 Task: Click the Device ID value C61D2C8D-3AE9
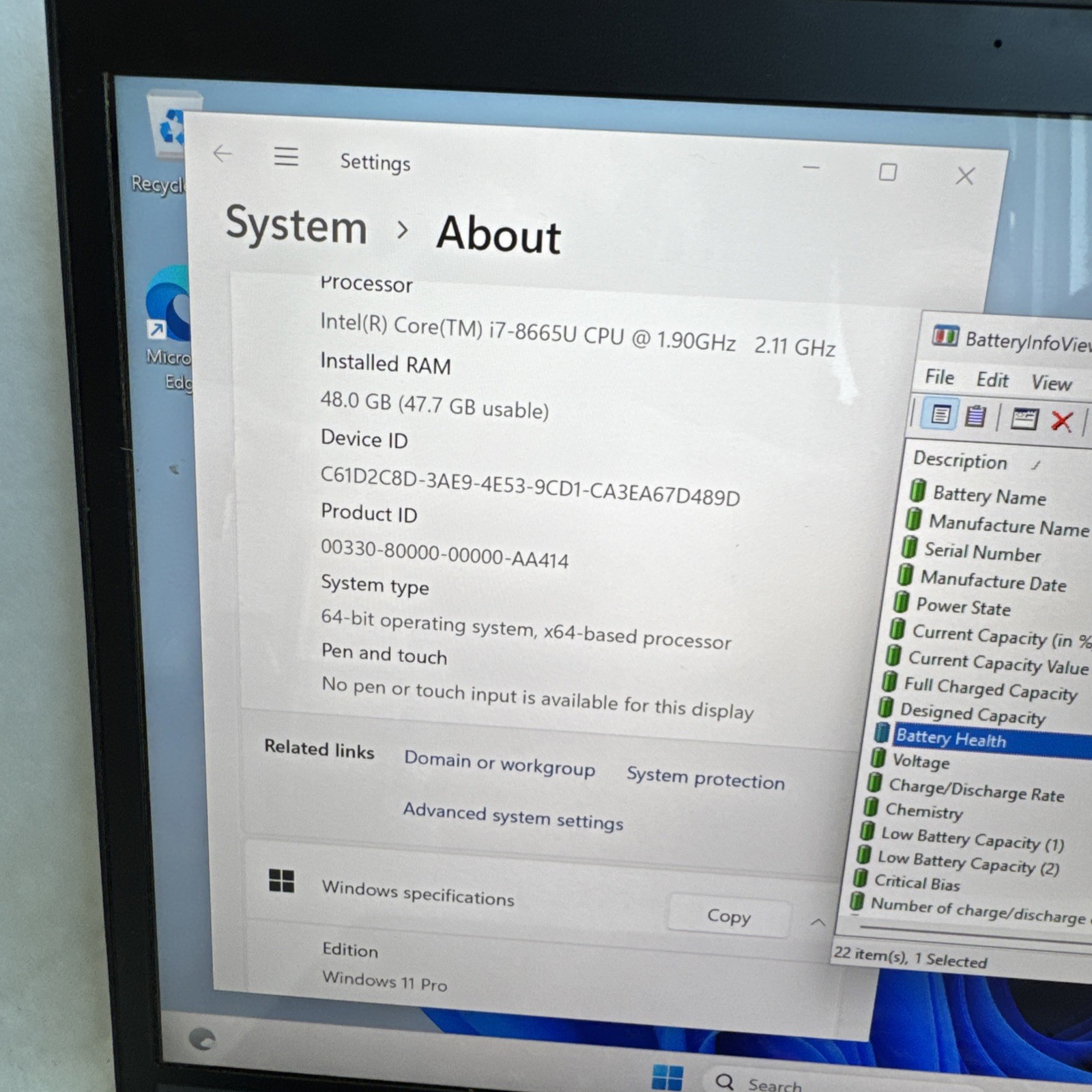click(x=530, y=486)
